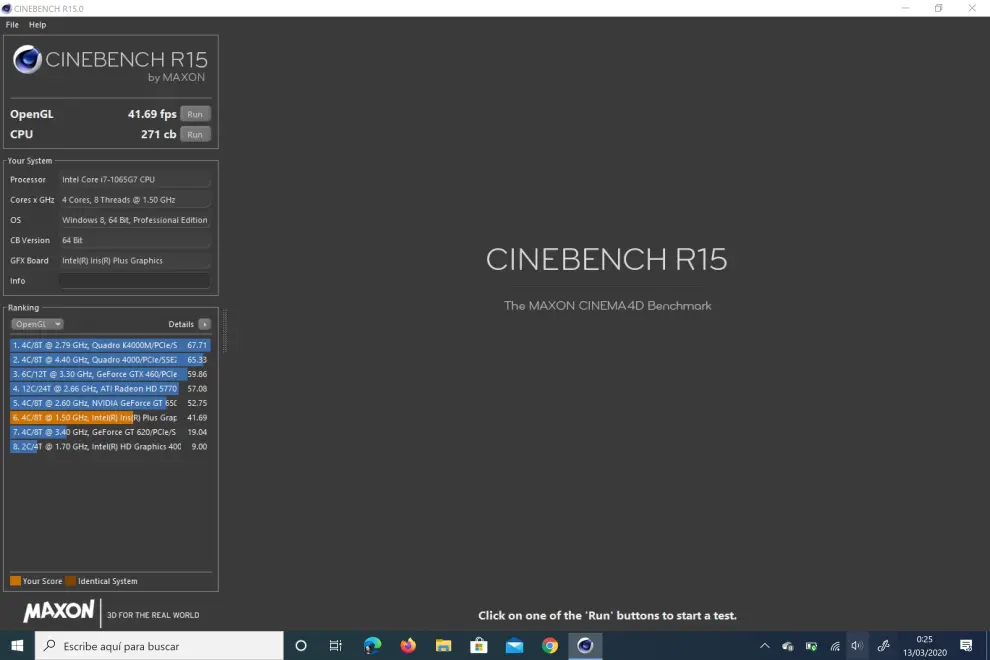Viewport: 990px width, 660px height.
Task: Click the Cinebench logo sphere icon
Action: (x=28, y=60)
